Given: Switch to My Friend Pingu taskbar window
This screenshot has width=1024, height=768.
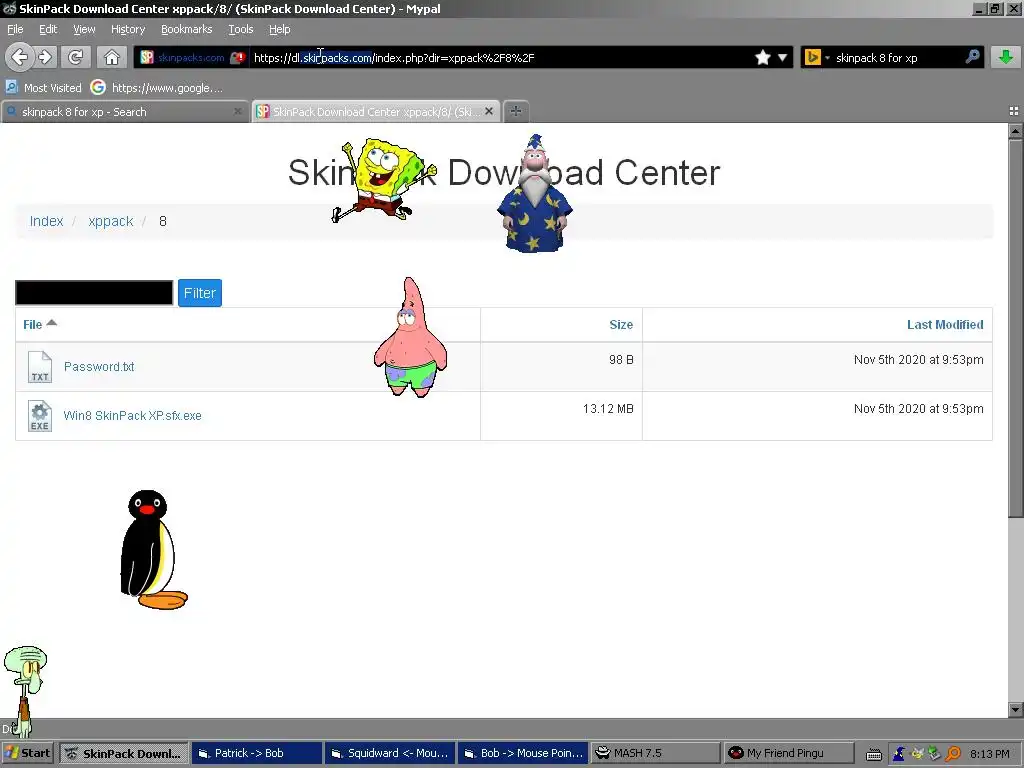Looking at the screenshot, I should [x=789, y=753].
